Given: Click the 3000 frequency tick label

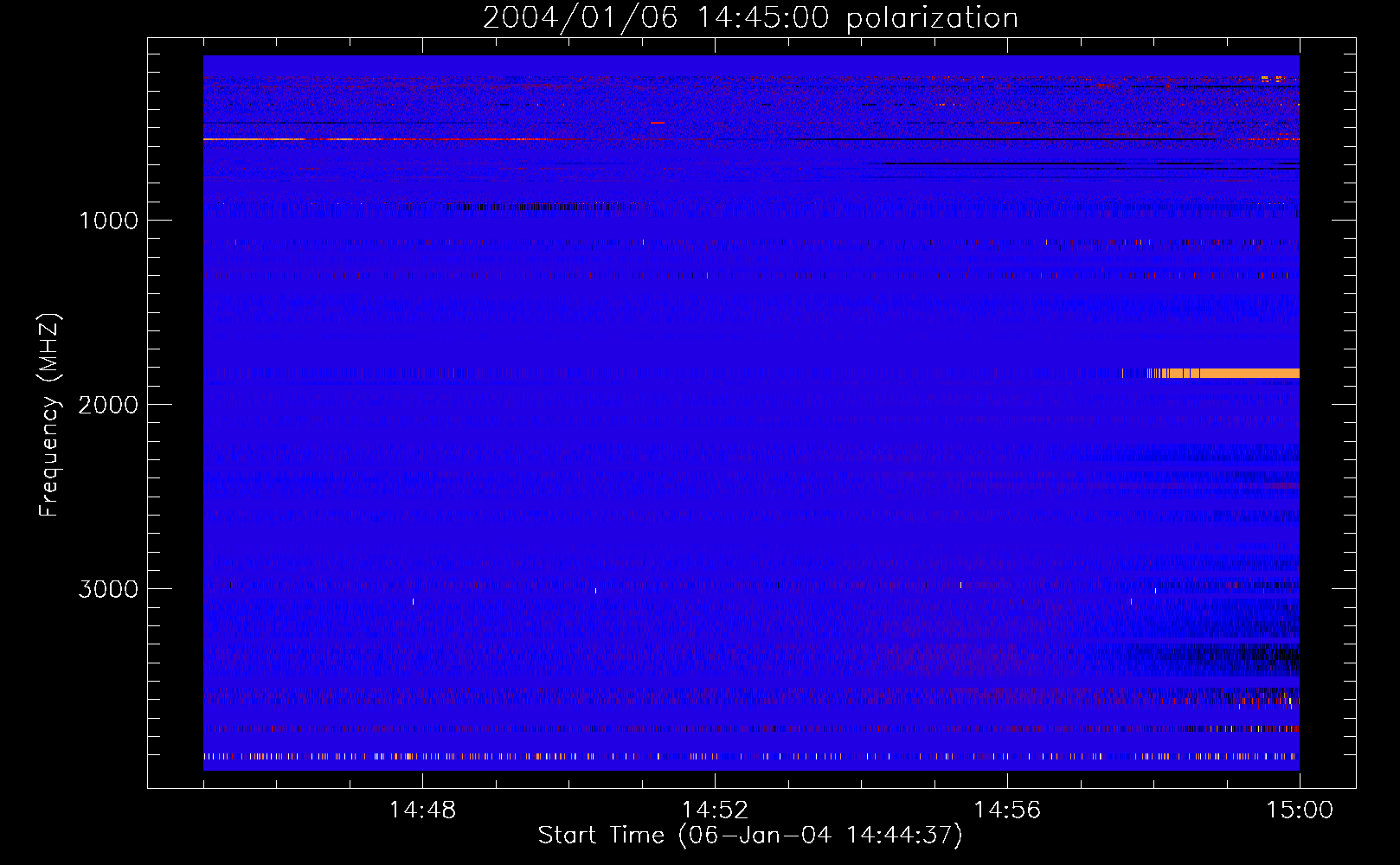Looking at the screenshot, I should point(108,589).
